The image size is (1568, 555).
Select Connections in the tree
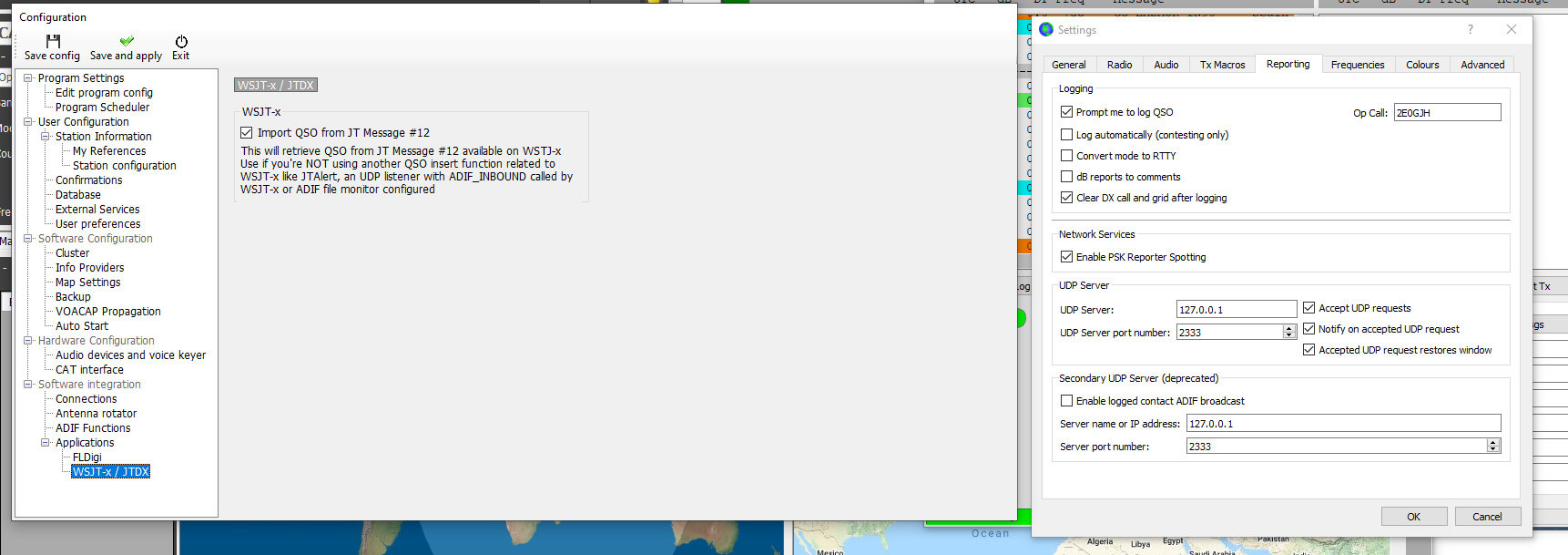[x=86, y=399]
